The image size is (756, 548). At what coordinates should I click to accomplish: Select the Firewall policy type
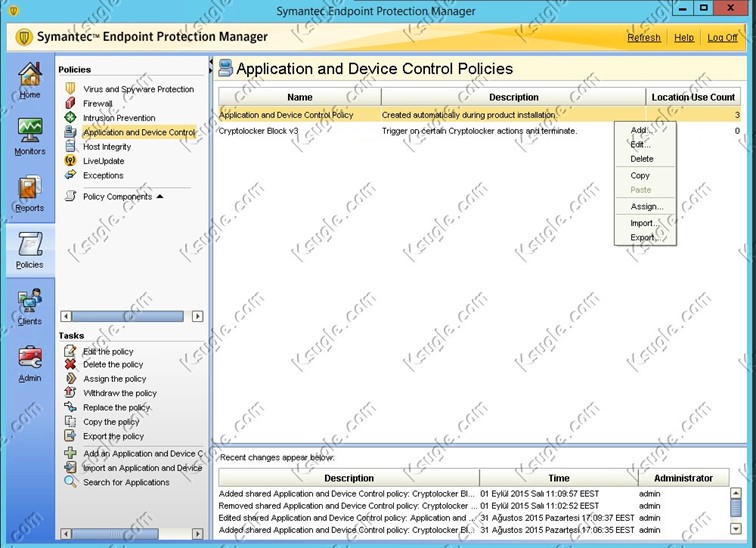point(97,103)
